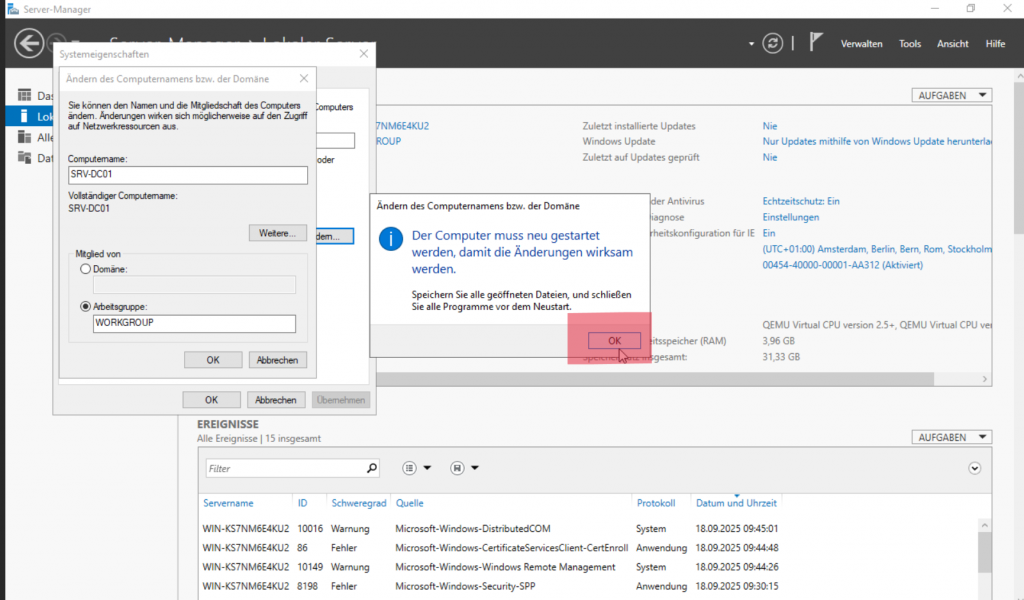Open the Verwalten menu
This screenshot has height=600, width=1024.
[860, 44]
